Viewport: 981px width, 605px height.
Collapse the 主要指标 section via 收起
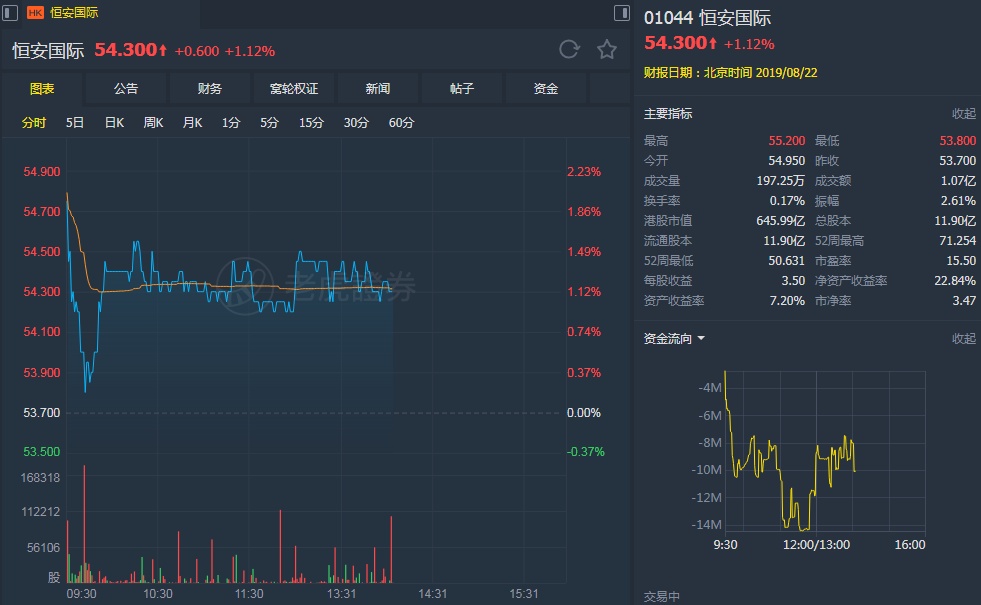963,114
